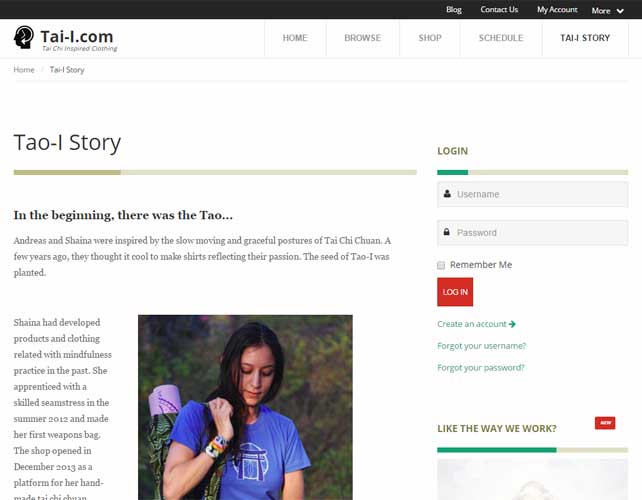This screenshot has height=500, width=642.
Task: Open the Contact Us link
Action: coord(499,9)
